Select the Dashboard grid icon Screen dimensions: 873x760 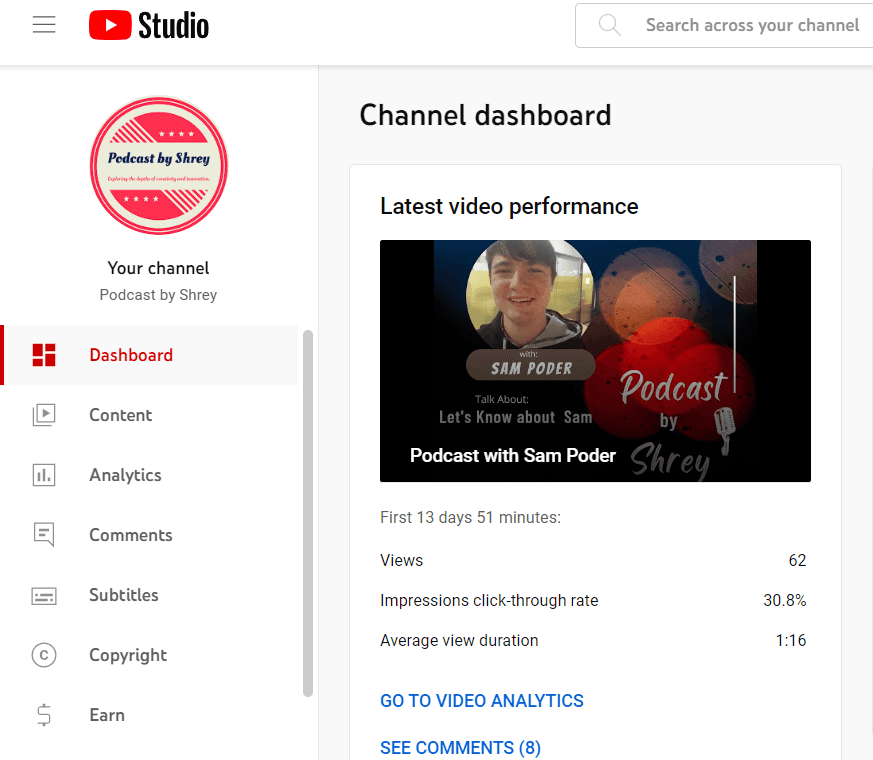[44, 355]
